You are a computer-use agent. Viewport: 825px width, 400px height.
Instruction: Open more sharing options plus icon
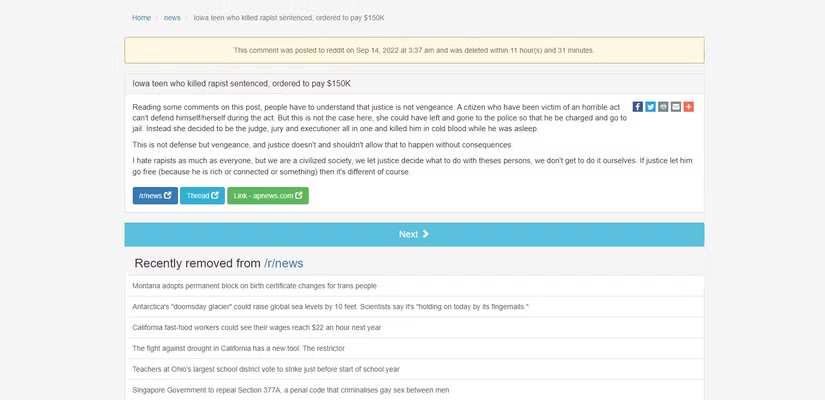pos(688,107)
